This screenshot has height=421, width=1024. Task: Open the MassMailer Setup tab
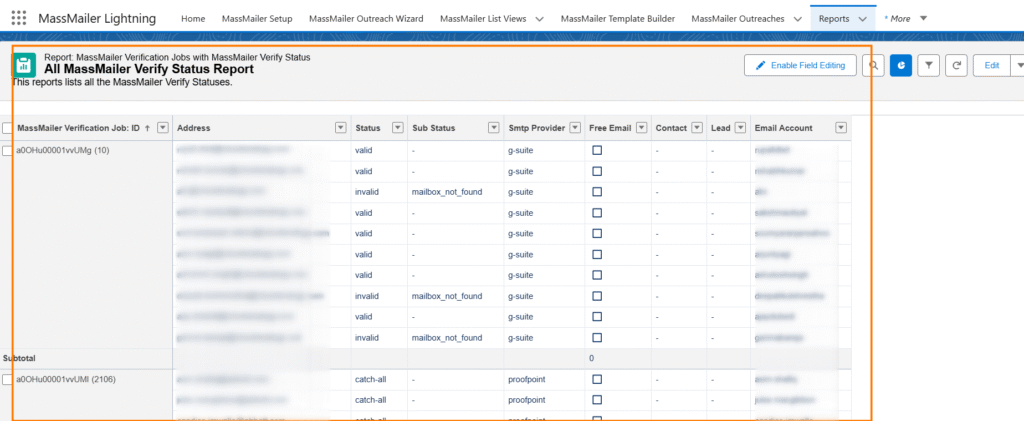[257, 18]
